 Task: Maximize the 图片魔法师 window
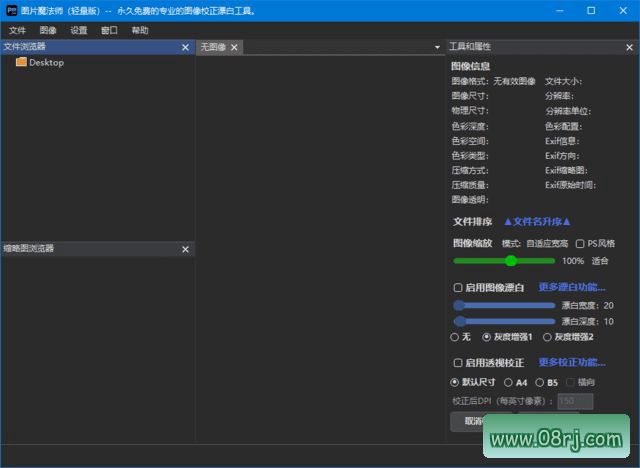(x=591, y=11)
